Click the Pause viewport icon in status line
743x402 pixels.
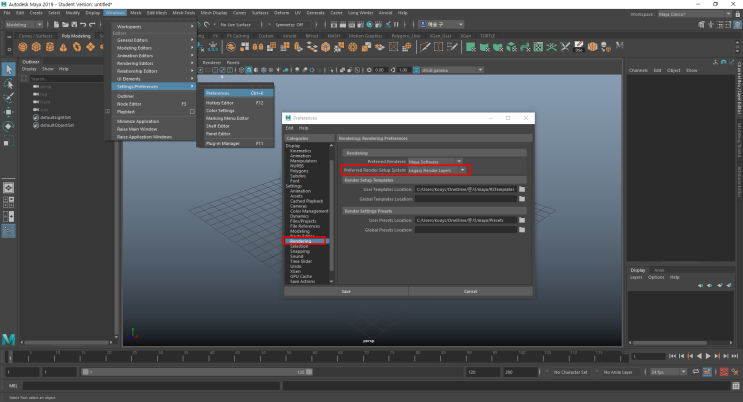(x=396, y=25)
